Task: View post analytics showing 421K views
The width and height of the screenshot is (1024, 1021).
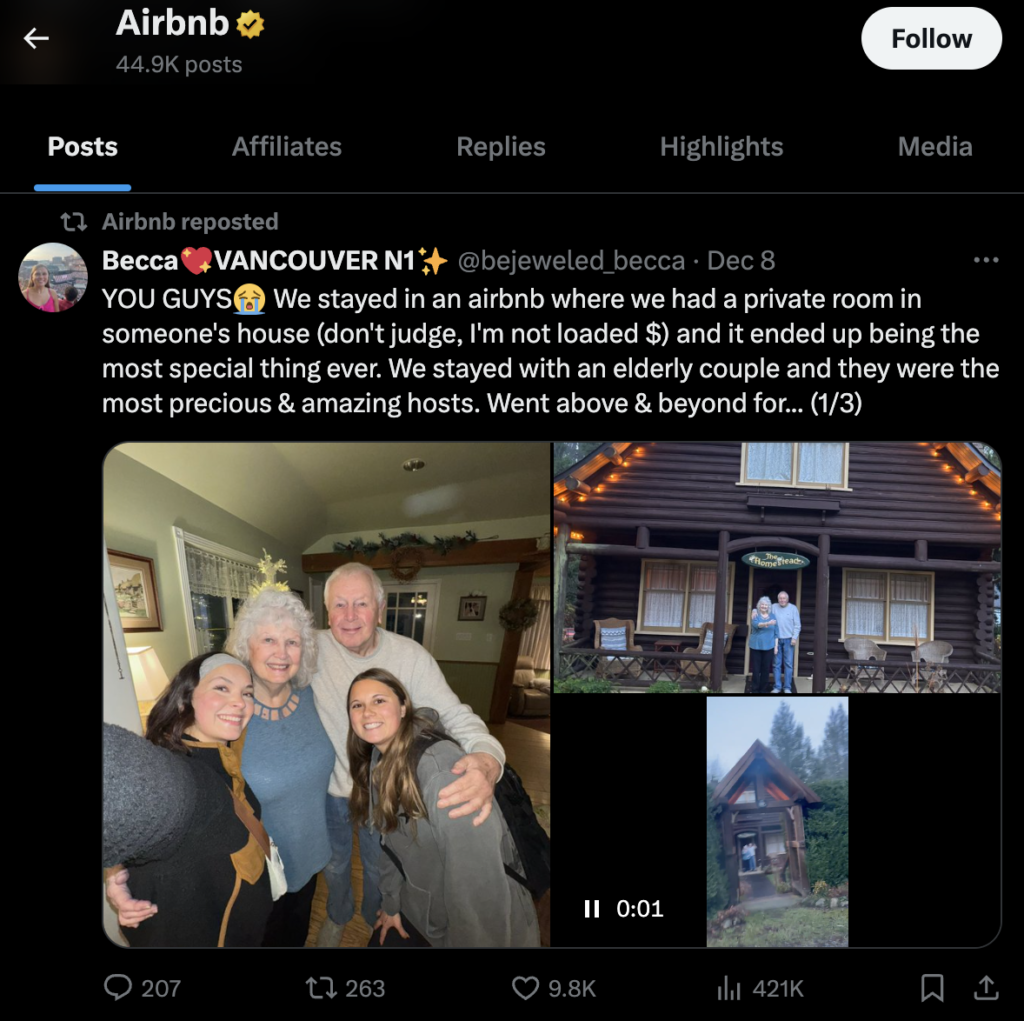Action: pos(728,988)
